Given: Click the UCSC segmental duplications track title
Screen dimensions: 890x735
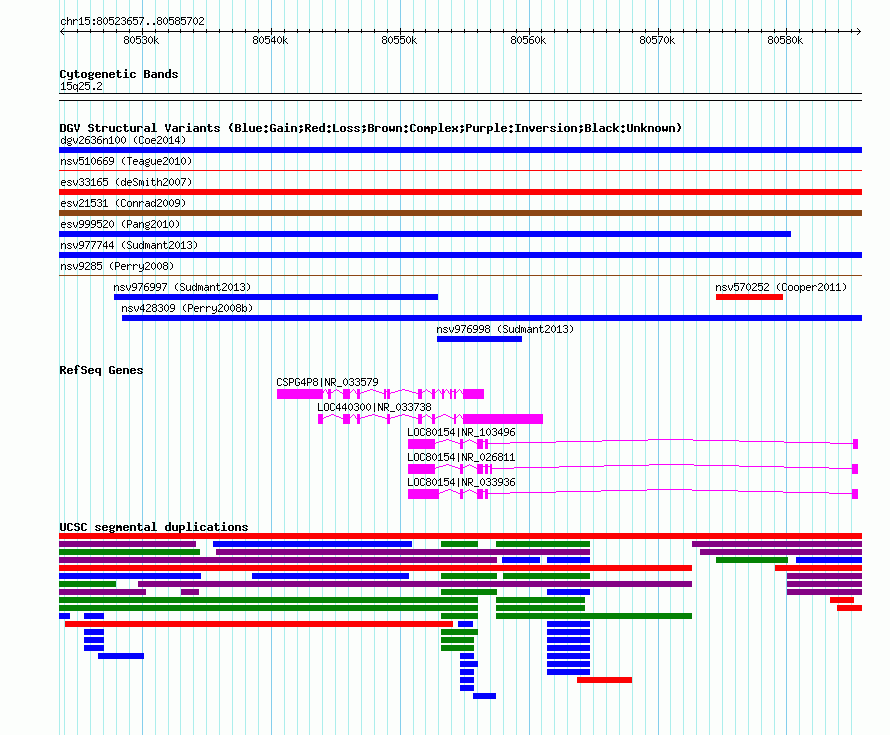Looking at the screenshot, I should [x=154, y=527].
